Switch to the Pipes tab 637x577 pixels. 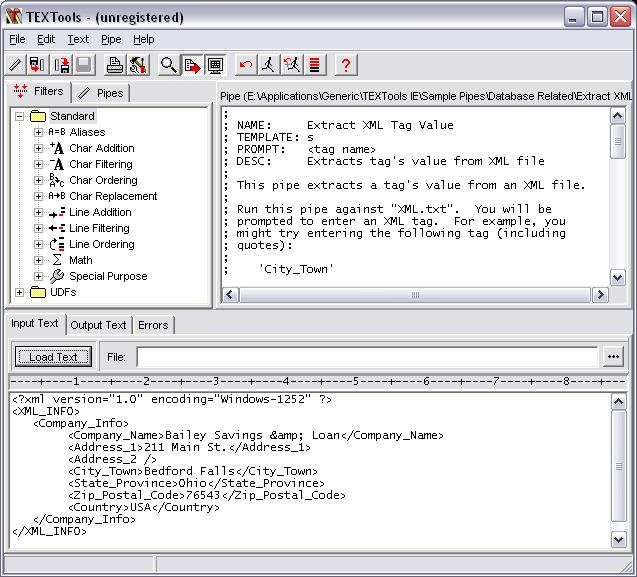point(101,93)
